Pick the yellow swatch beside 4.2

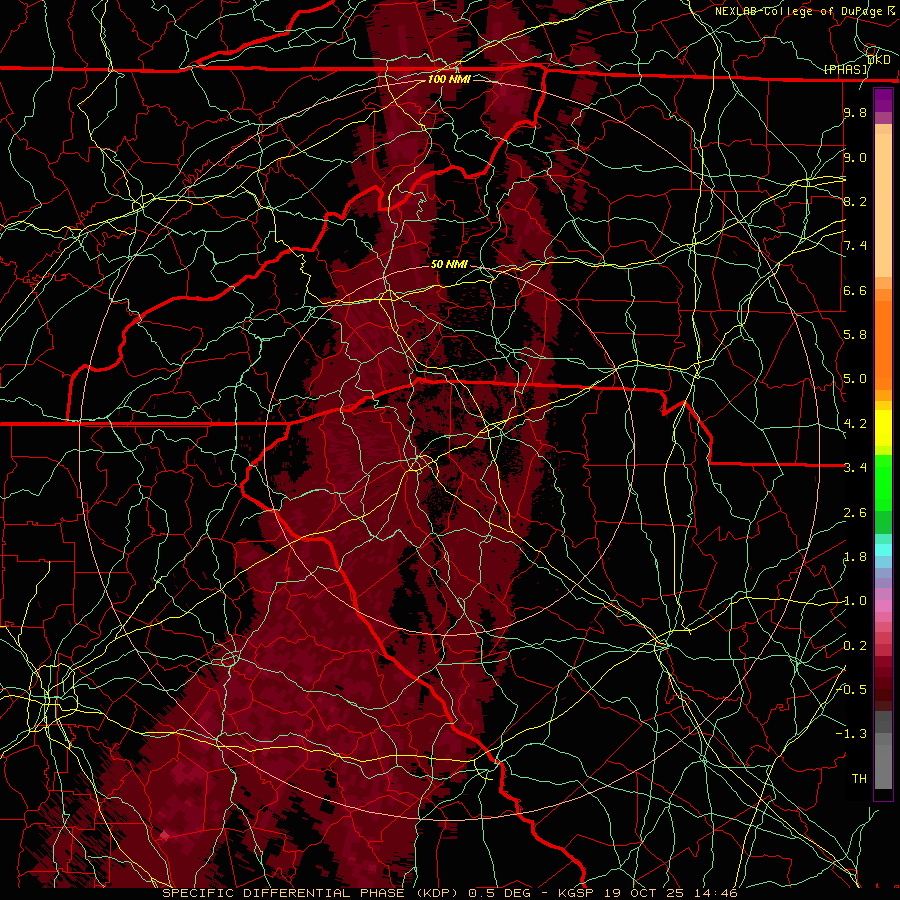(x=883, y=428)
